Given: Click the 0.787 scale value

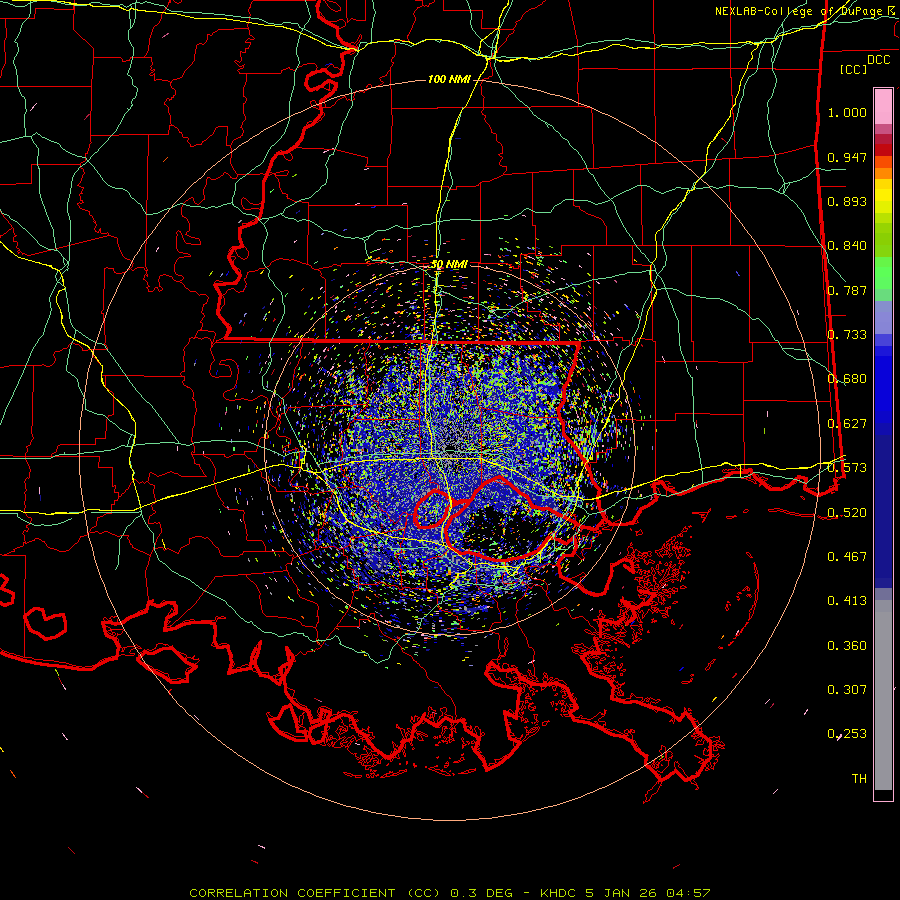Looking at the screenshot, I should click(x=847, y=290).
